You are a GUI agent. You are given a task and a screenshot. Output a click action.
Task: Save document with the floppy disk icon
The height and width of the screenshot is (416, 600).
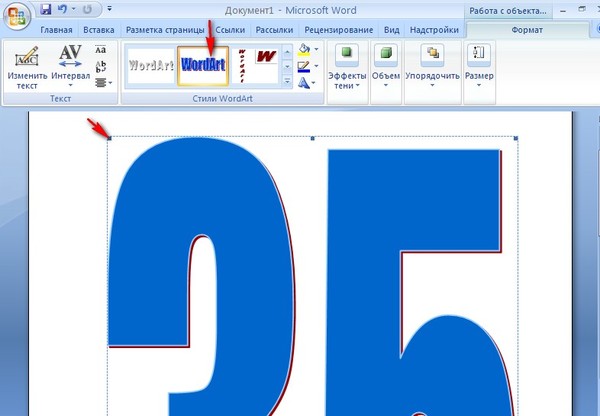[x=46, y=9]
